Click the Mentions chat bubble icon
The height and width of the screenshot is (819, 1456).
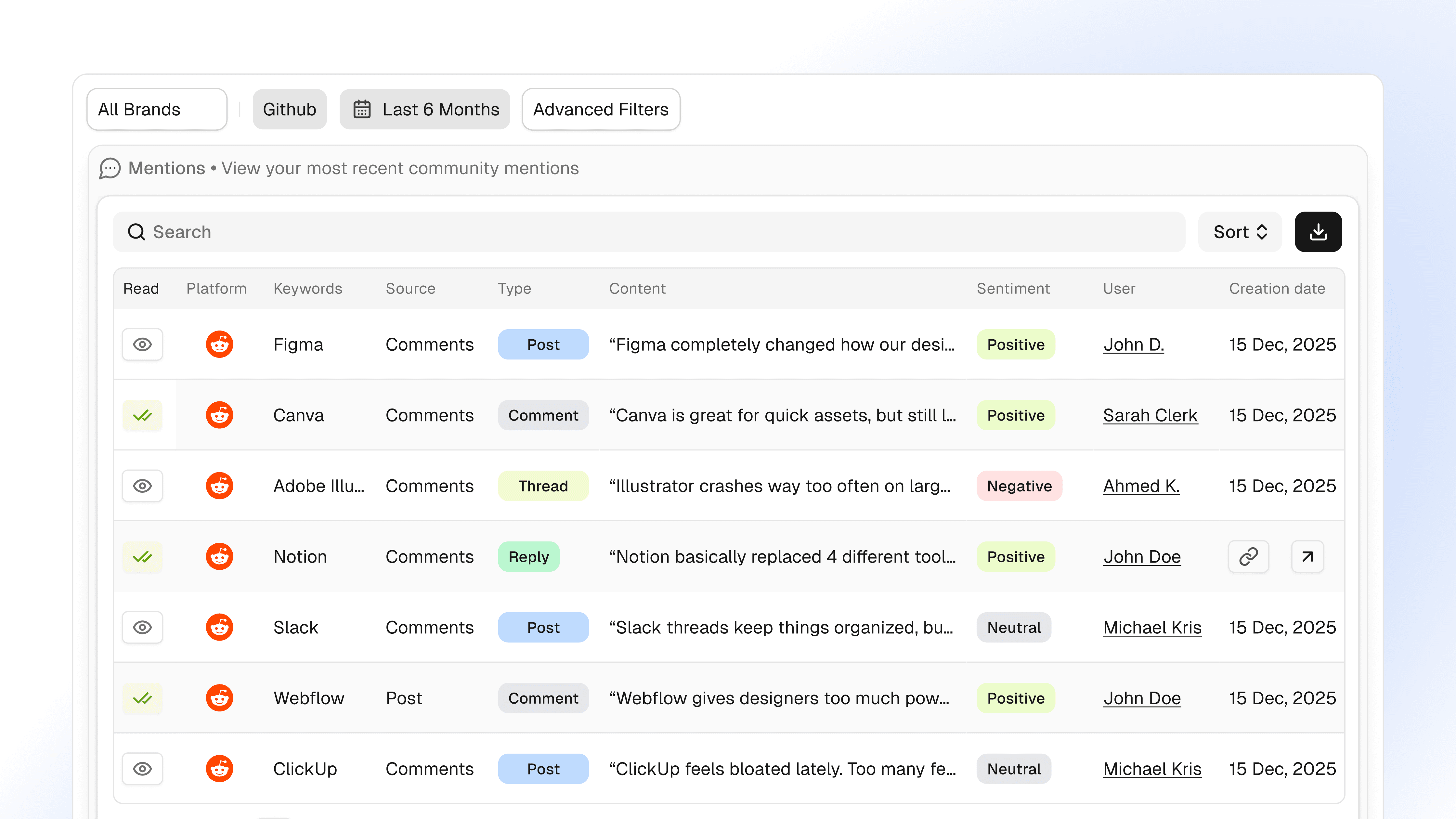[x=110, y=168]
